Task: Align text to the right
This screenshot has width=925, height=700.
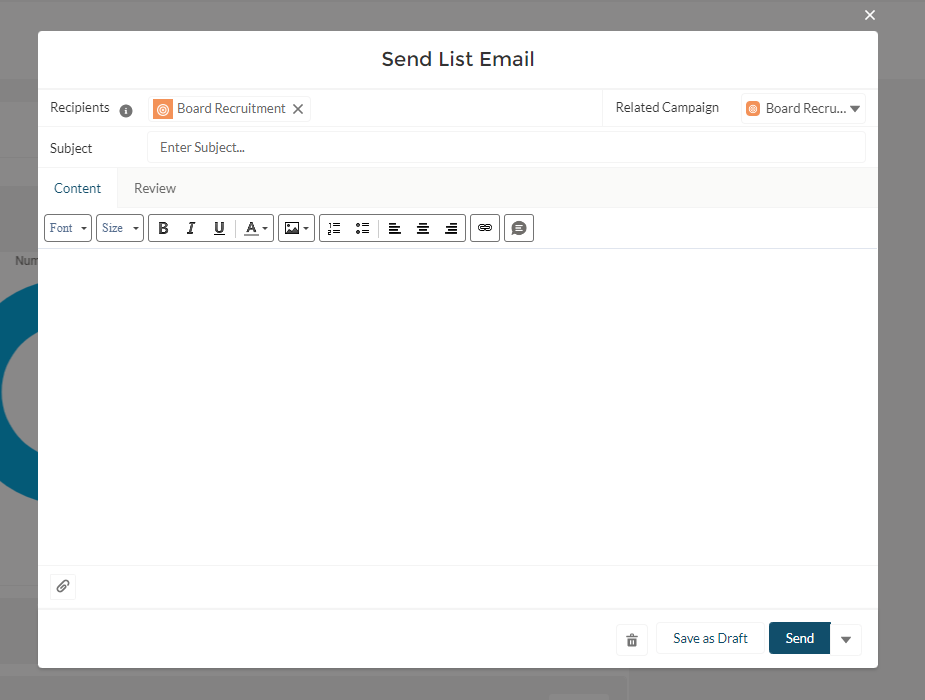Action: [451, 228]
